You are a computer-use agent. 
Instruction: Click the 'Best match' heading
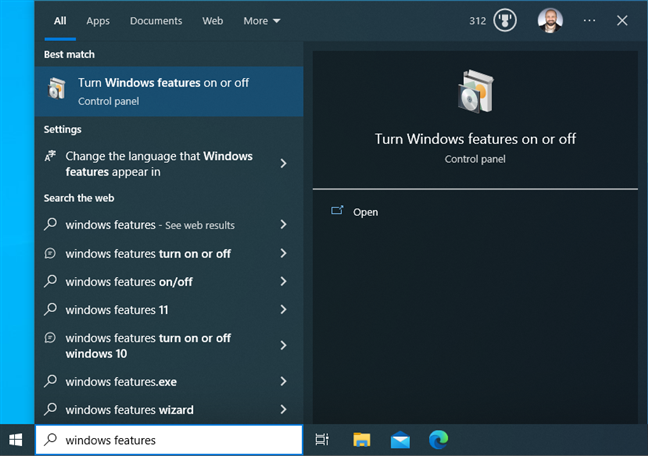69,55
